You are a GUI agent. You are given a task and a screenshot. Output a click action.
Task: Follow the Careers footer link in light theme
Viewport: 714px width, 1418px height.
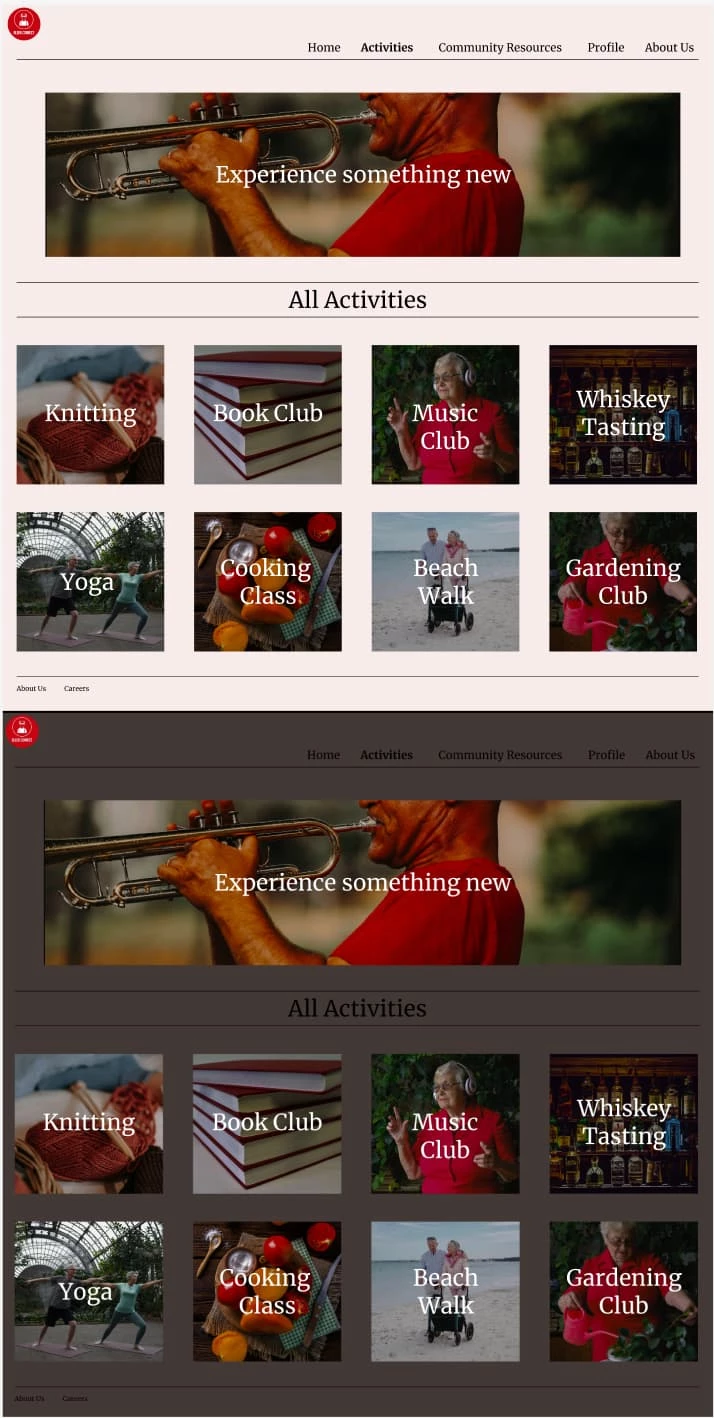pyautogui.click(x=76, y=688)
